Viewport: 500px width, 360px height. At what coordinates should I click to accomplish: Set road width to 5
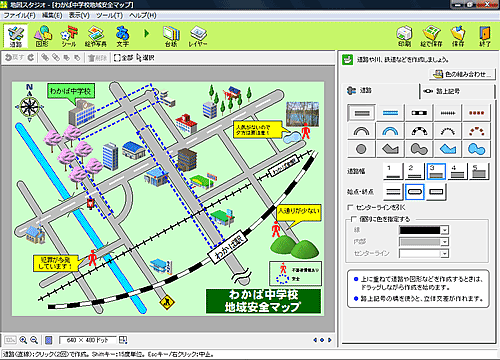pos(479,171)
